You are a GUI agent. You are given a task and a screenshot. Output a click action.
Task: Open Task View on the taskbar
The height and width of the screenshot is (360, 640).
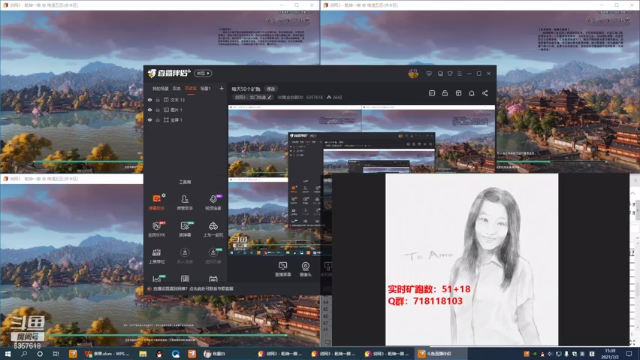pyautogui.click(x=56, y=354)
